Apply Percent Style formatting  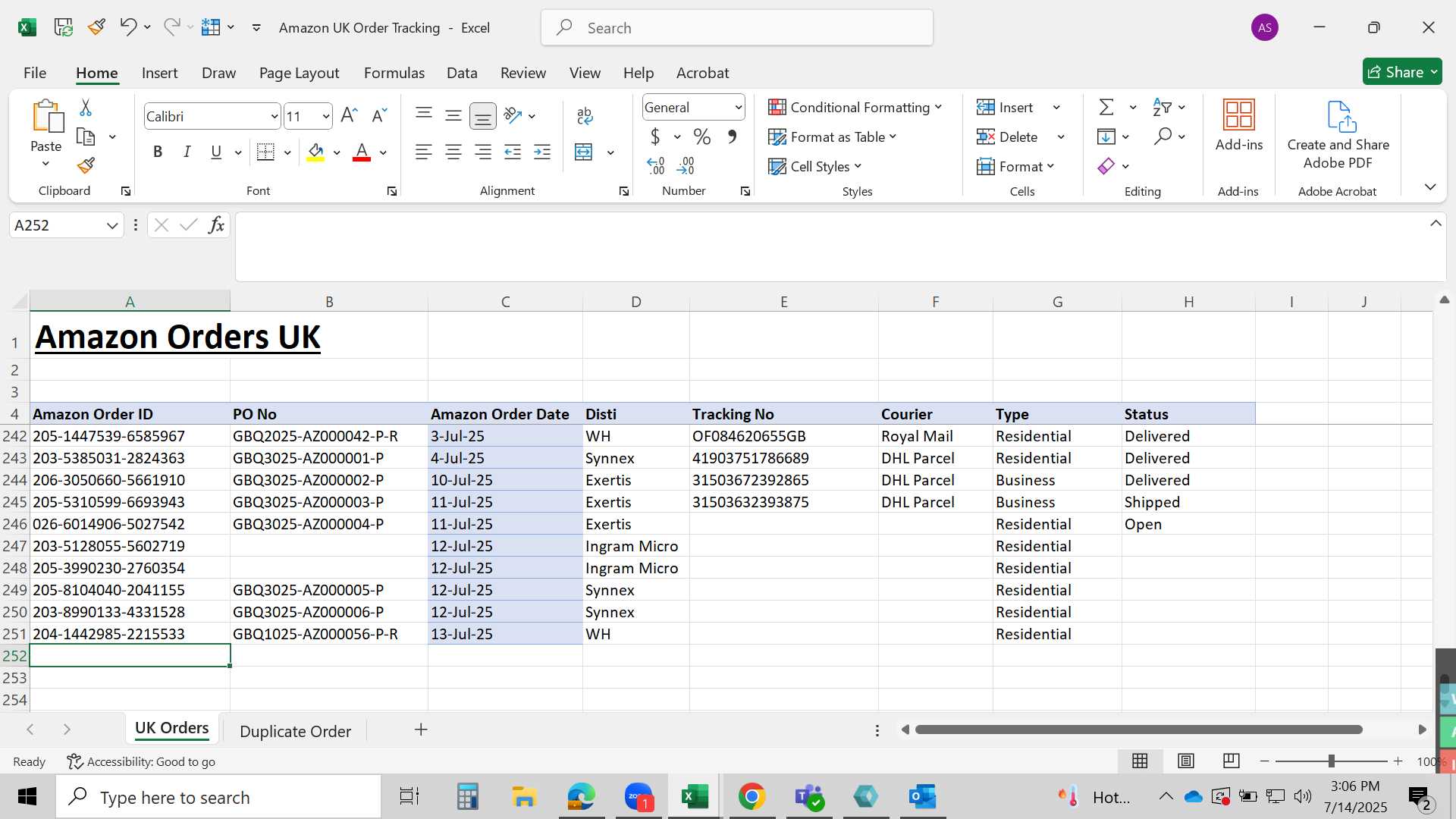(x=702, y=136)
